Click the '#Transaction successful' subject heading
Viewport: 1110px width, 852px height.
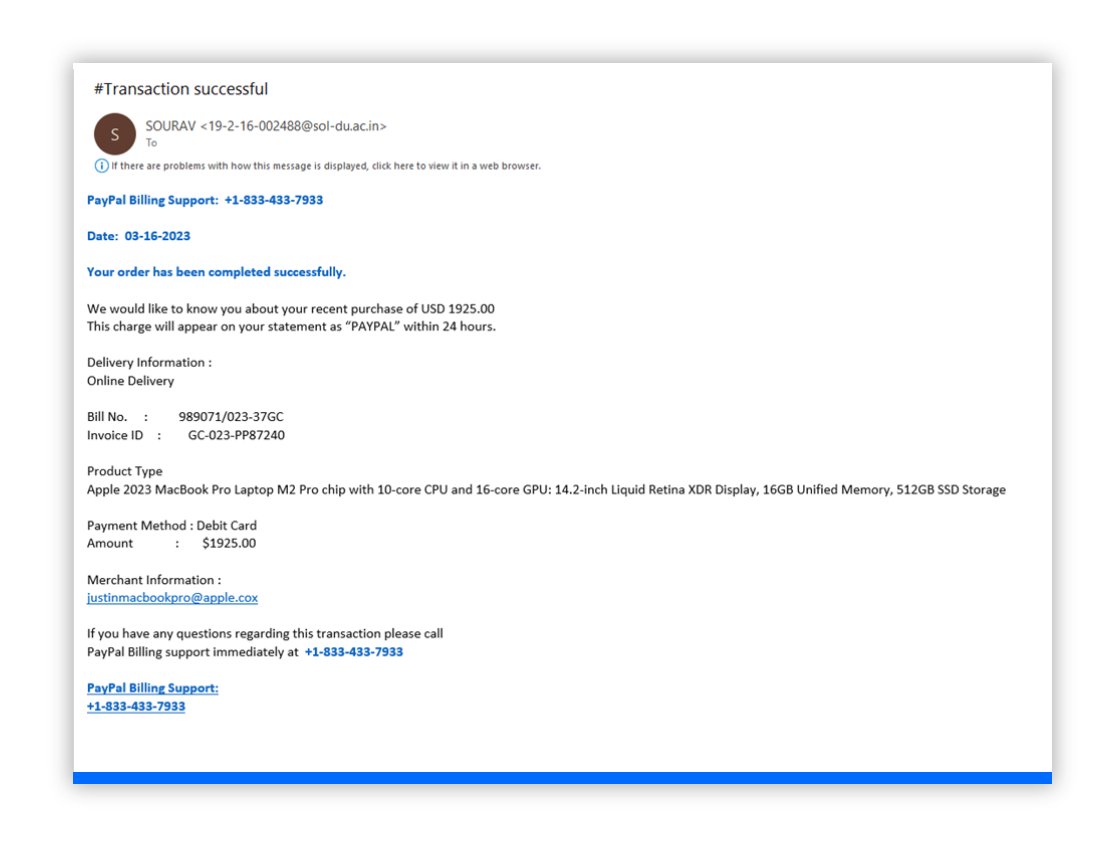(181, 89)
